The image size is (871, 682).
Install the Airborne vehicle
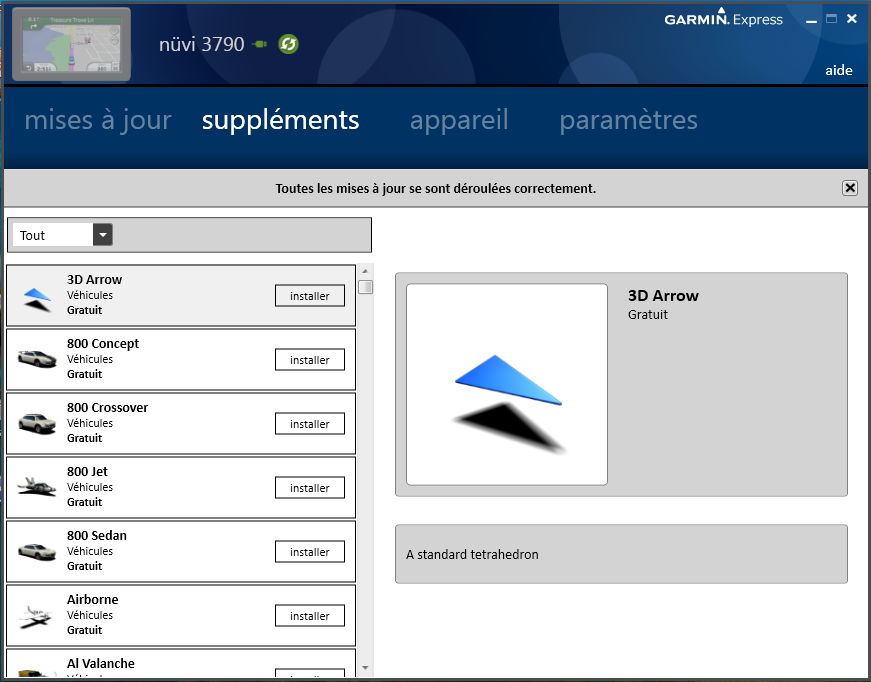click(310, 616)
